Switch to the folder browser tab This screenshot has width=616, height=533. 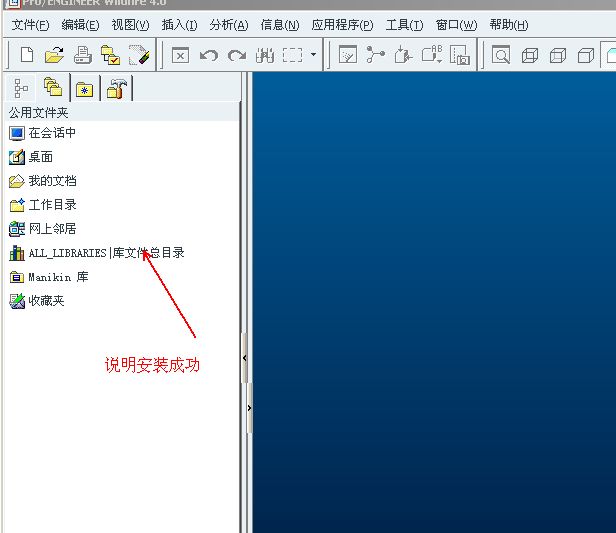pyautogui.click(x=53, y=87)
